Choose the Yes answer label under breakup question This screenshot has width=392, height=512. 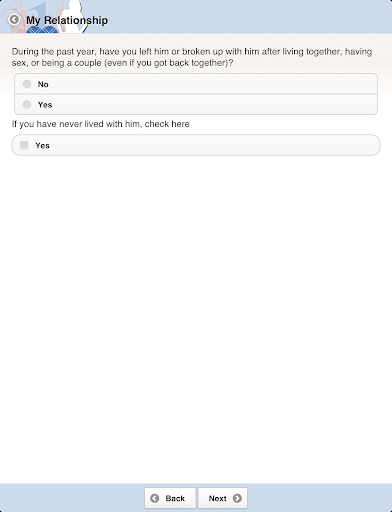(45, 105)
